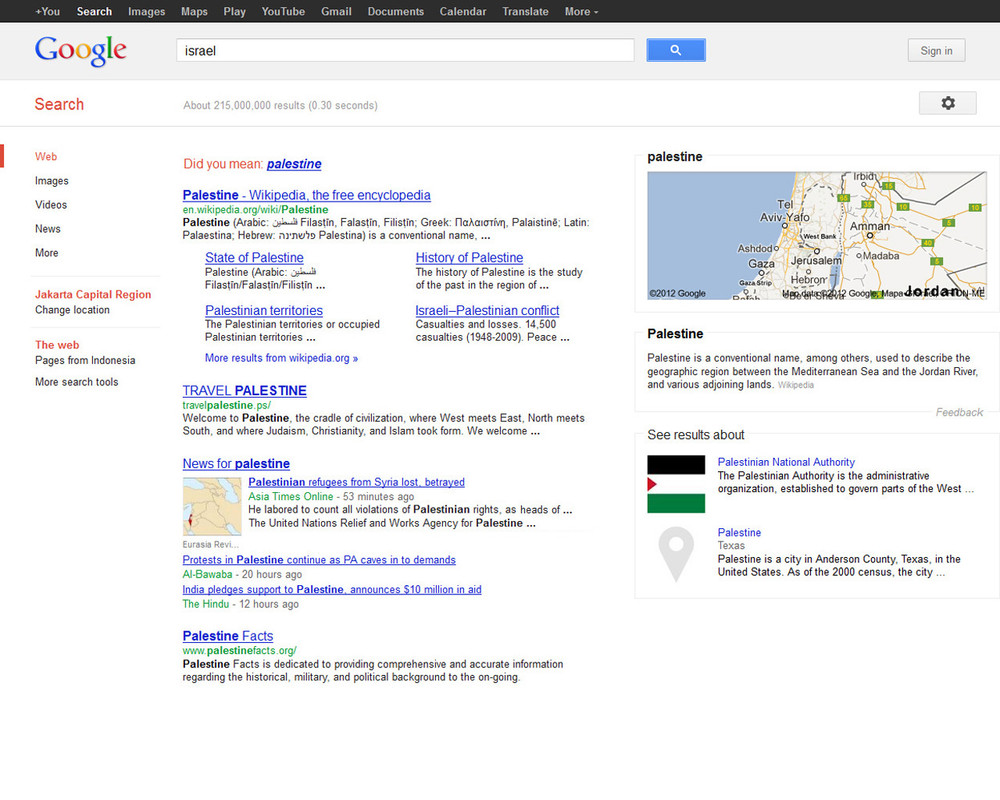1000x800 pixels.
Task: Click More results from wikipedia.org
Action: [281, 358]
